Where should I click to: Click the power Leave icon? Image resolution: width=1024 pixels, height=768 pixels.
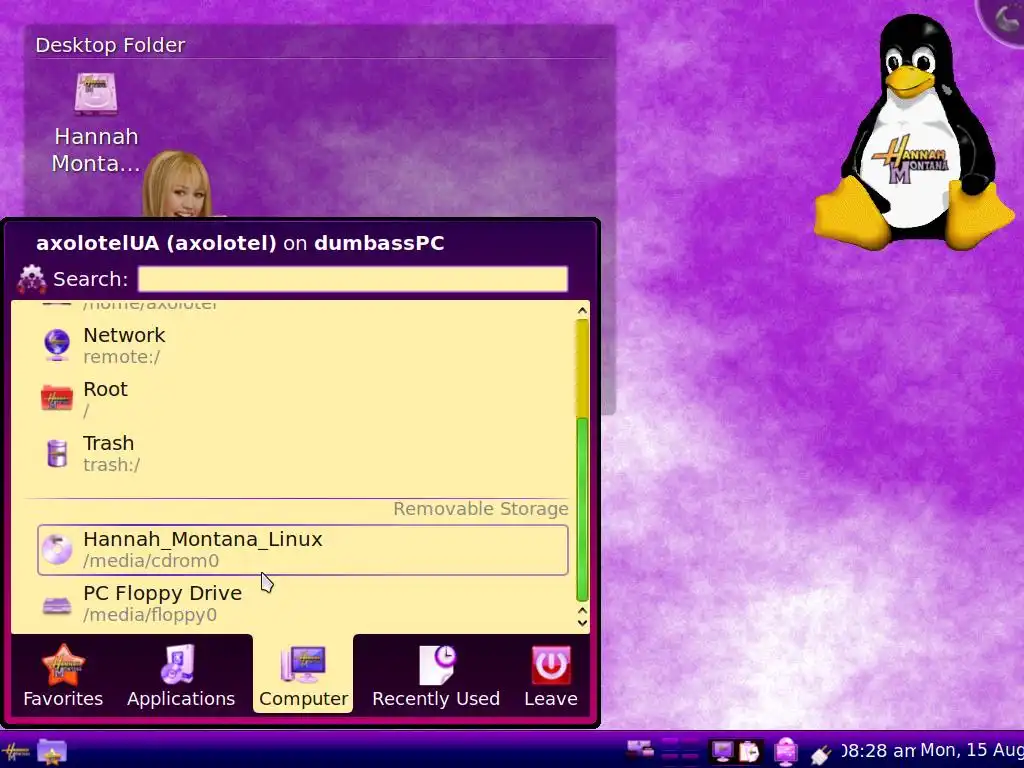click(x=551, y=665)
